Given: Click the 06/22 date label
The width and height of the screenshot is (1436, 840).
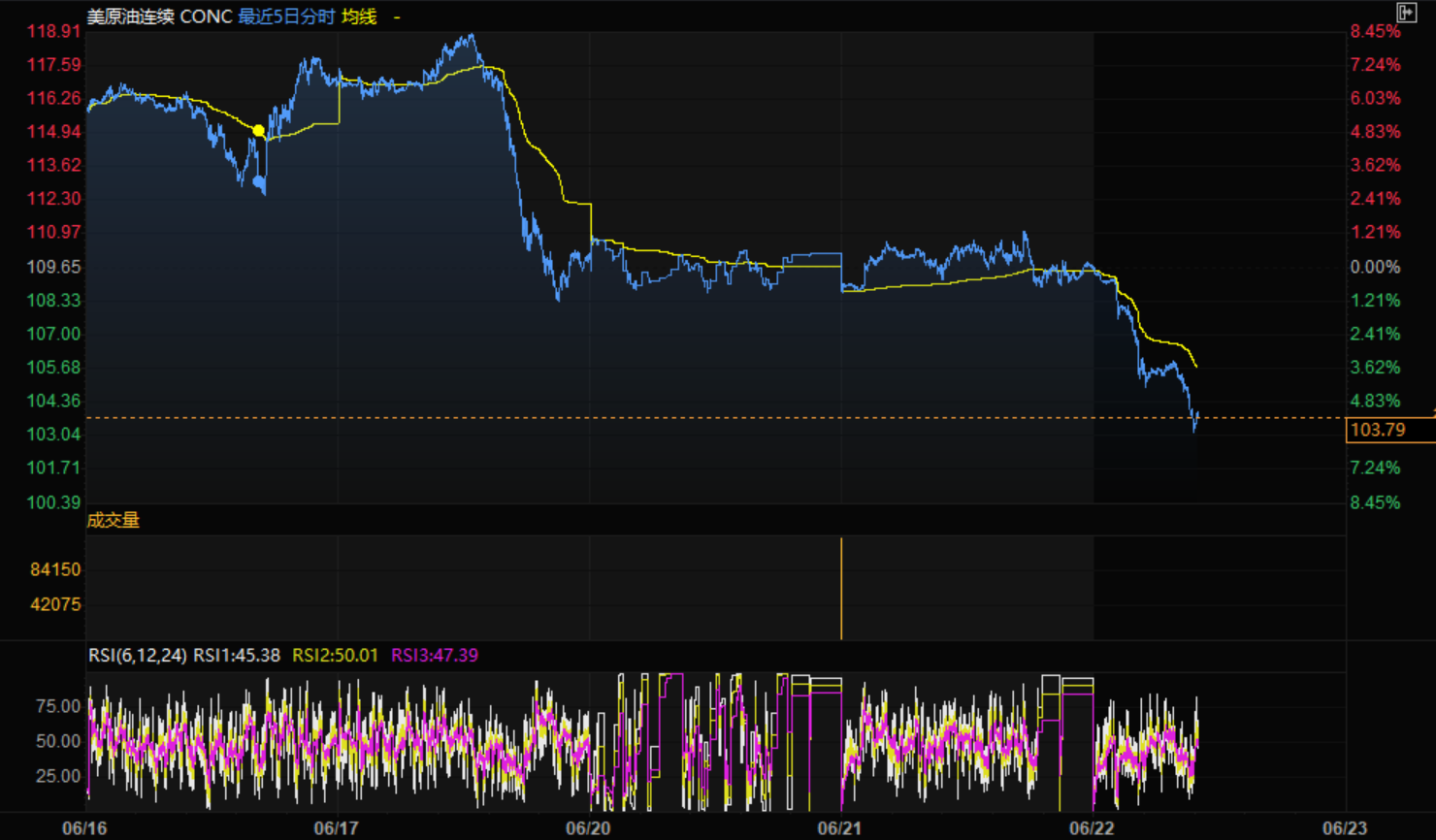Looking at the screenshot, I should click(x=1092, y=828).
